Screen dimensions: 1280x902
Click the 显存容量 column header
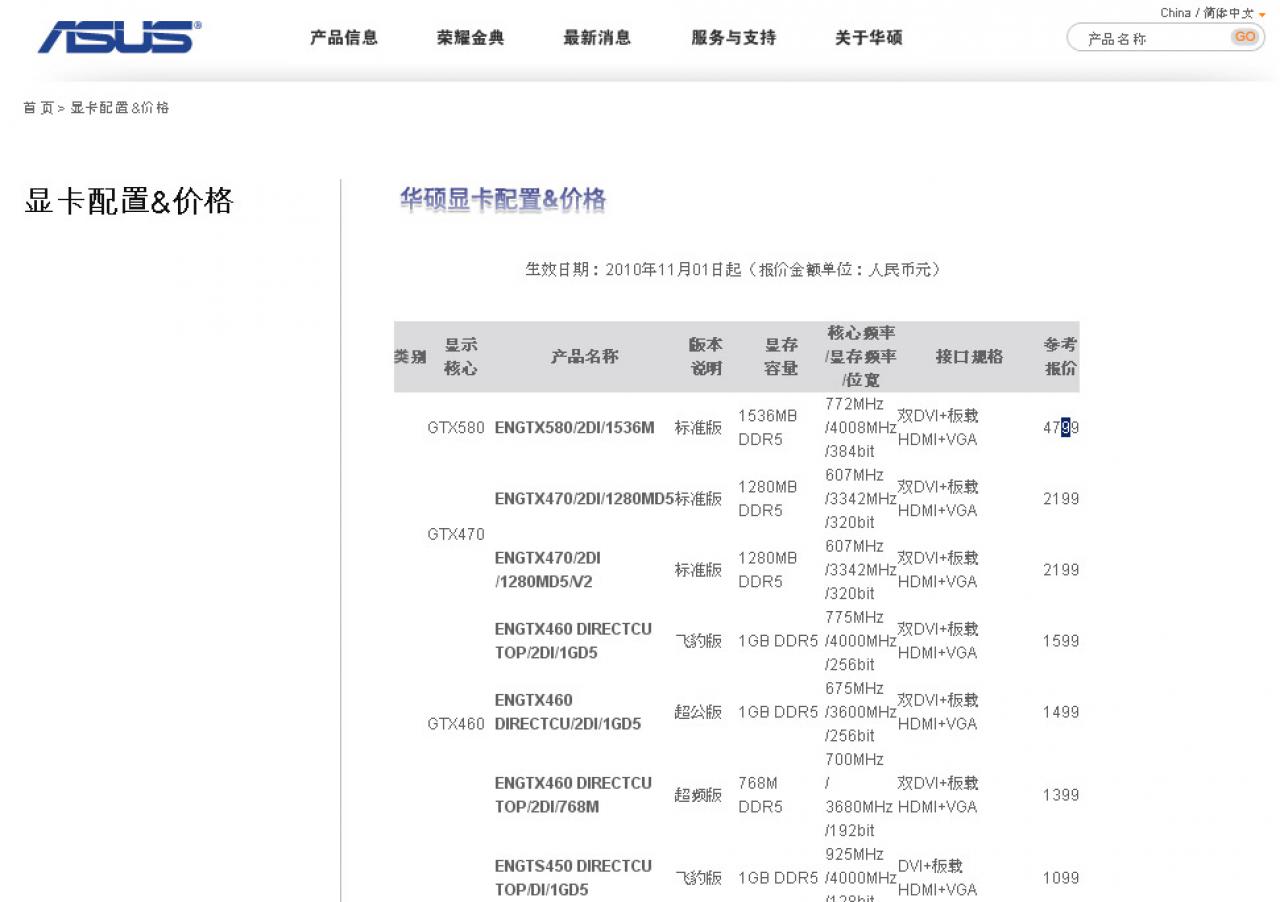click(x=781, y=356)
